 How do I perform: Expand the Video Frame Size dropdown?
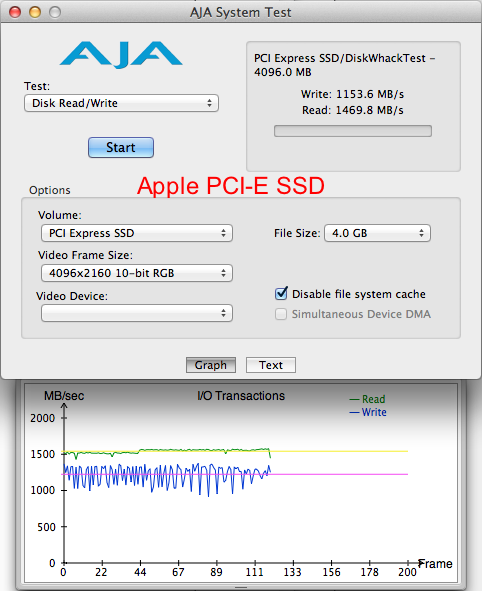point(137,273)
